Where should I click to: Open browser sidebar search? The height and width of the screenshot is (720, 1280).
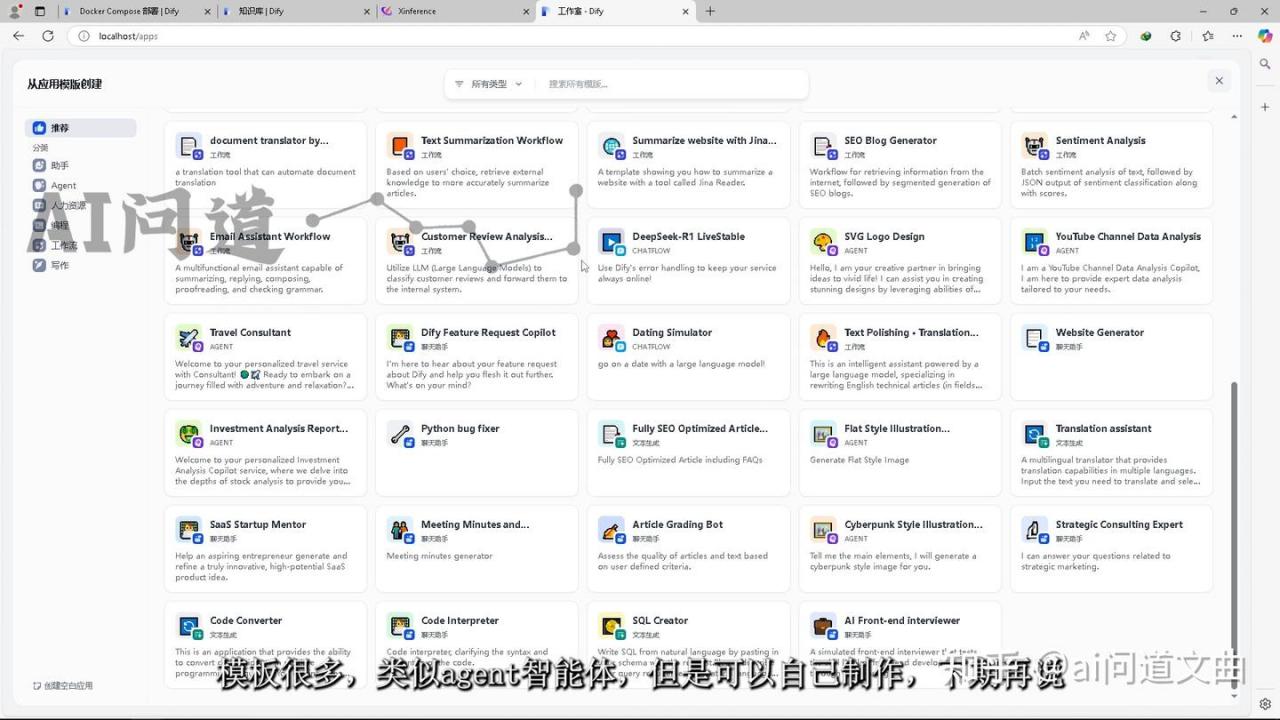tap(1265, 64)
